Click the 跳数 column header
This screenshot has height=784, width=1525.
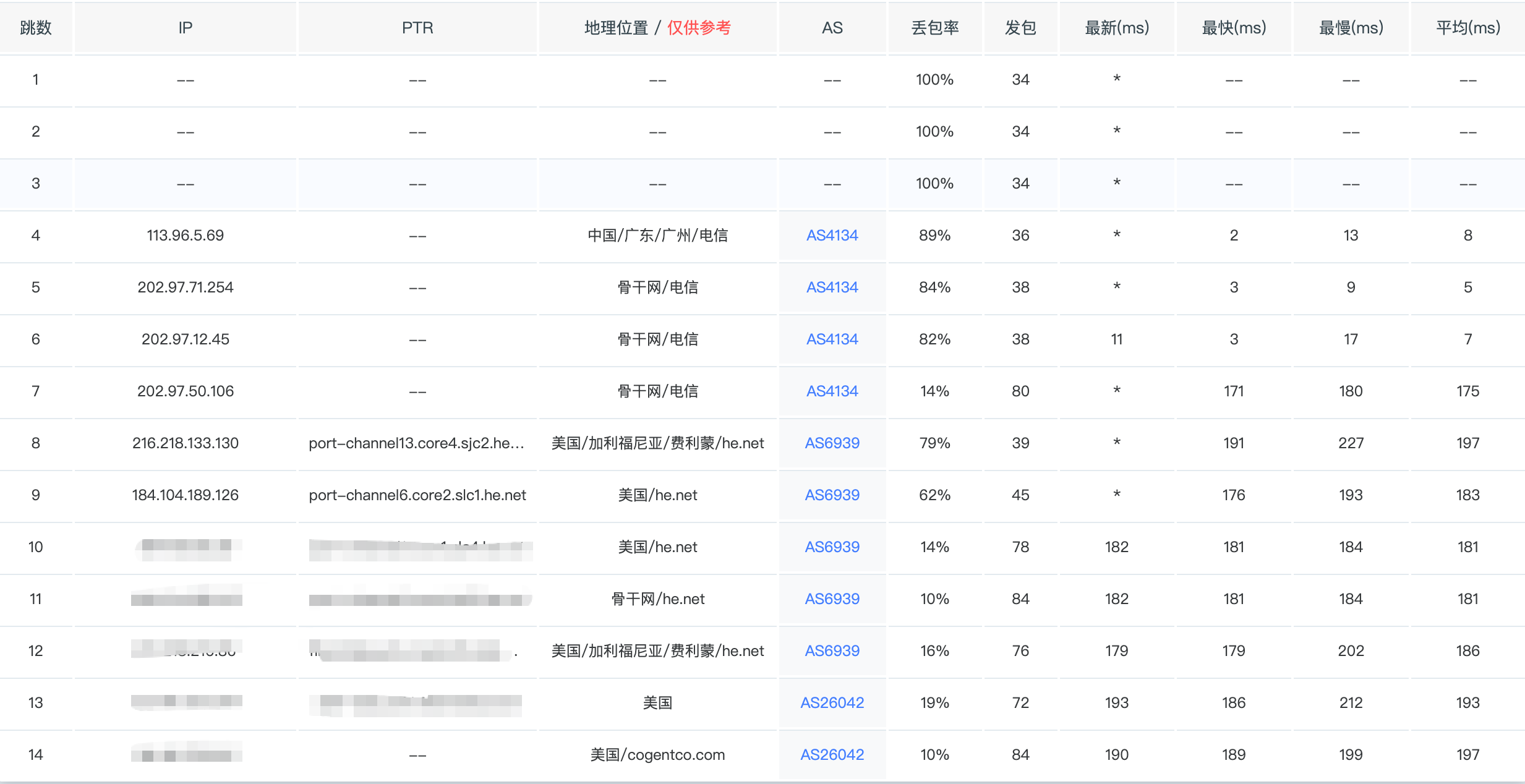coord(36,28)
